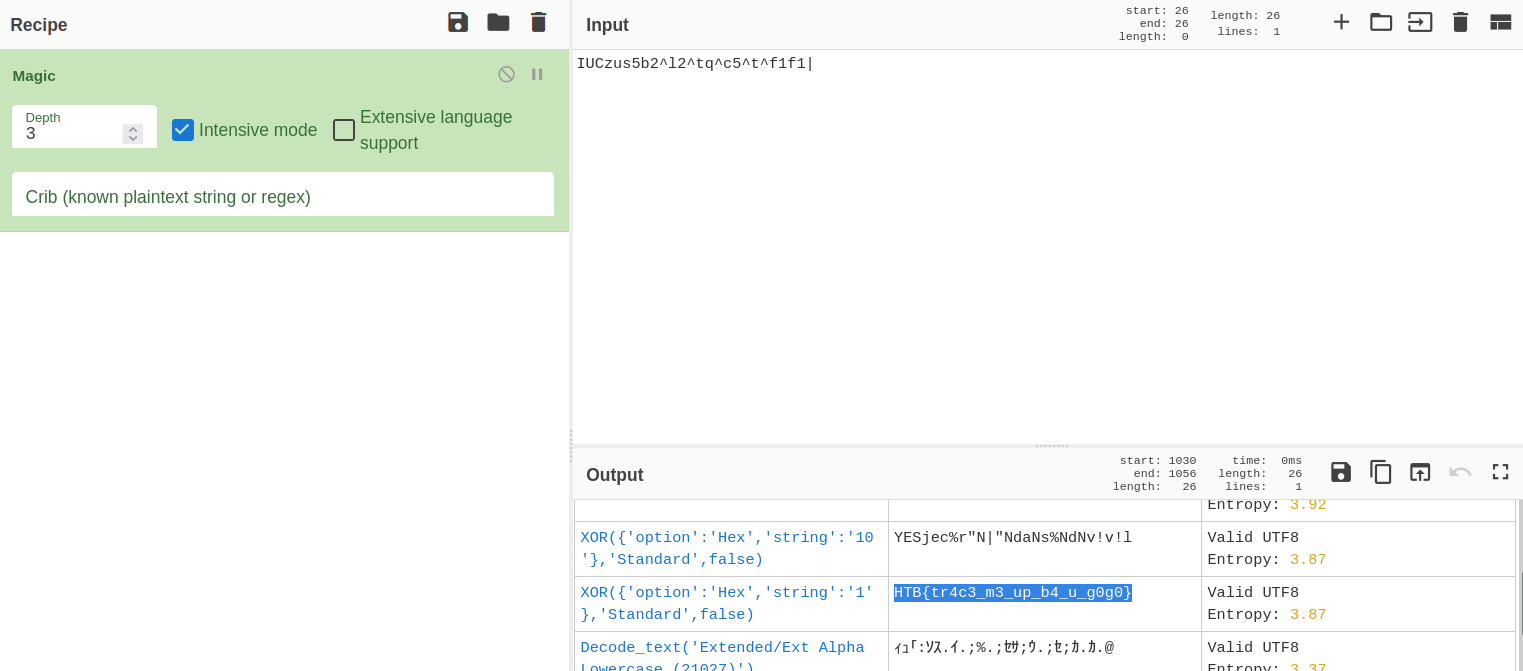Save output to file
Screen dimensions: 1523x671
1341,472
